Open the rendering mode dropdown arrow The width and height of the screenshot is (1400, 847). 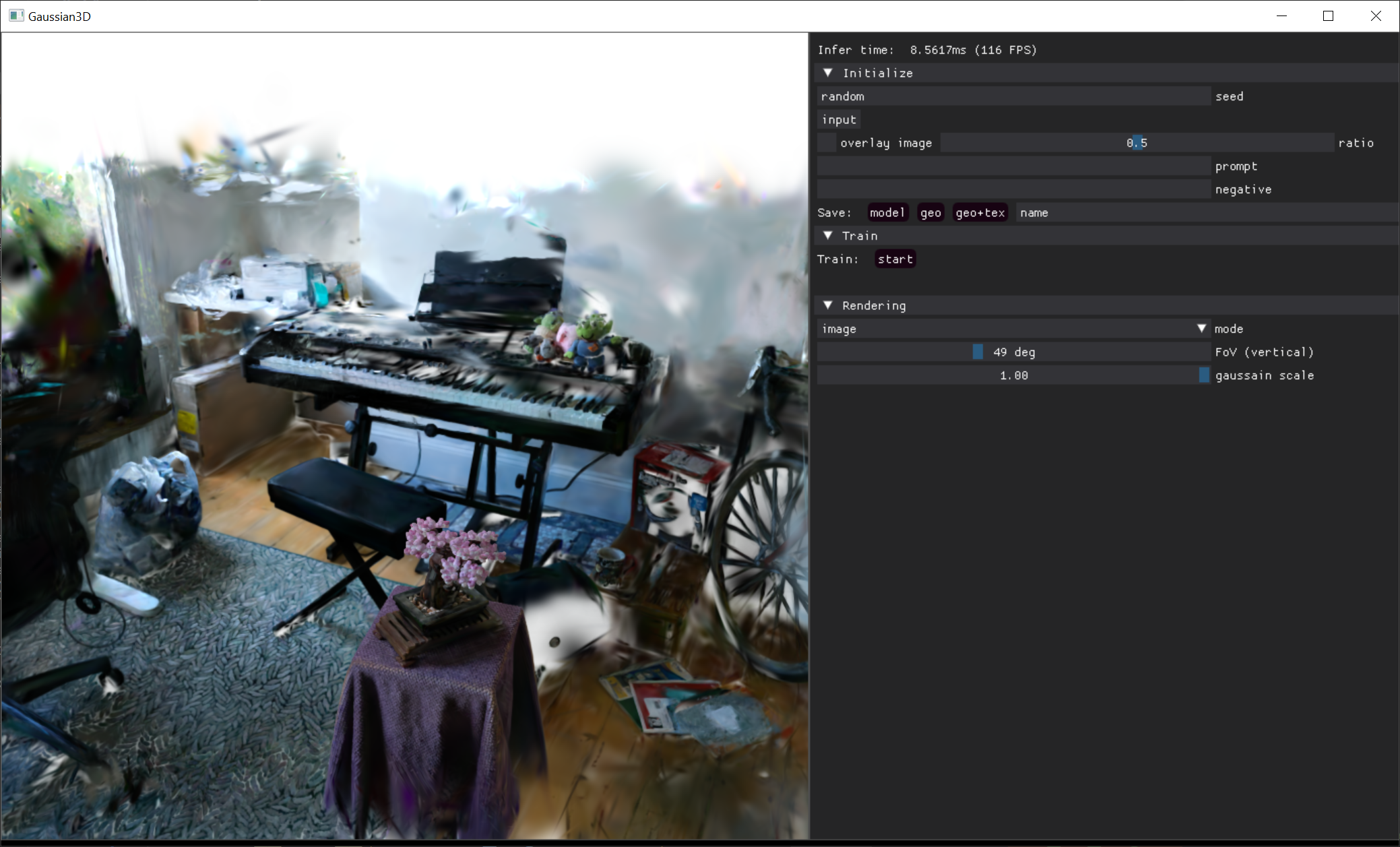(x=1201, y=329)
